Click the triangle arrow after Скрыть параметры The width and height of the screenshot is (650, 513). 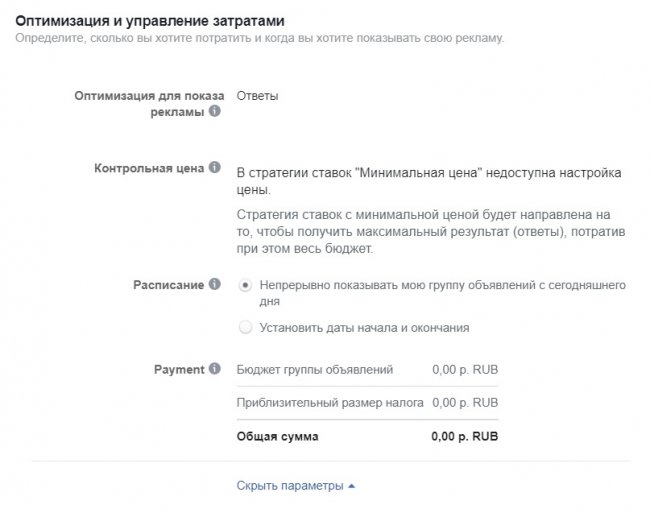[351, 486]
